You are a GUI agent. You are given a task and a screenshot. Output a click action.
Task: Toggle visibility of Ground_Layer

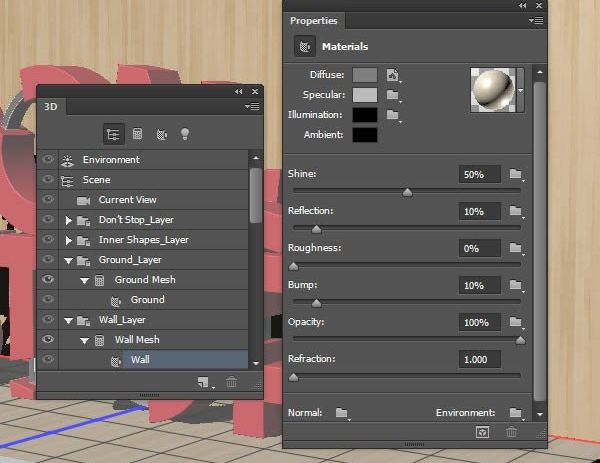pyautogui.click(x=48, y=259)
